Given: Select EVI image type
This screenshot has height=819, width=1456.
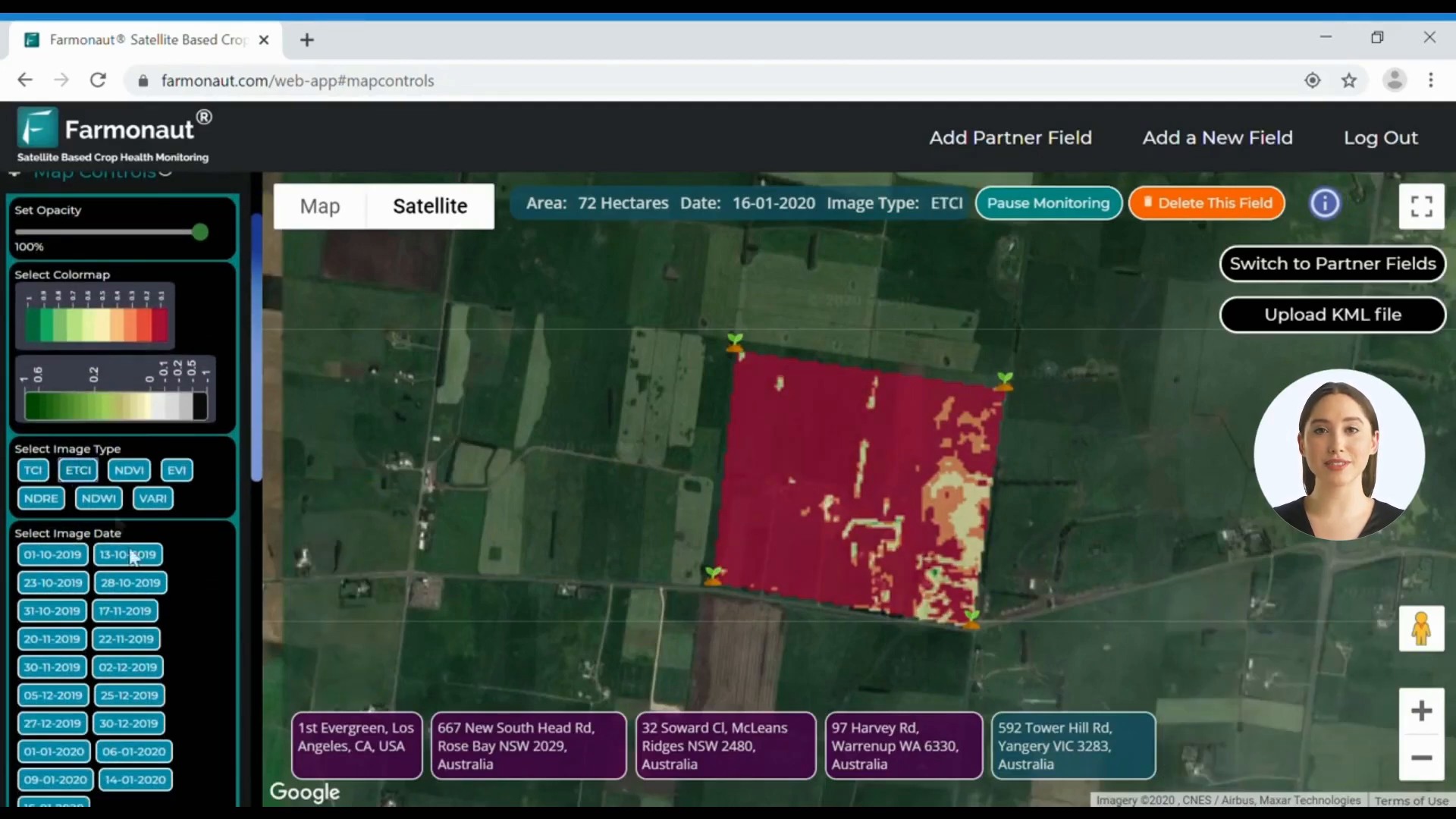Looking at the screenshot, I should pyautogui.click(x=177, y=470).
